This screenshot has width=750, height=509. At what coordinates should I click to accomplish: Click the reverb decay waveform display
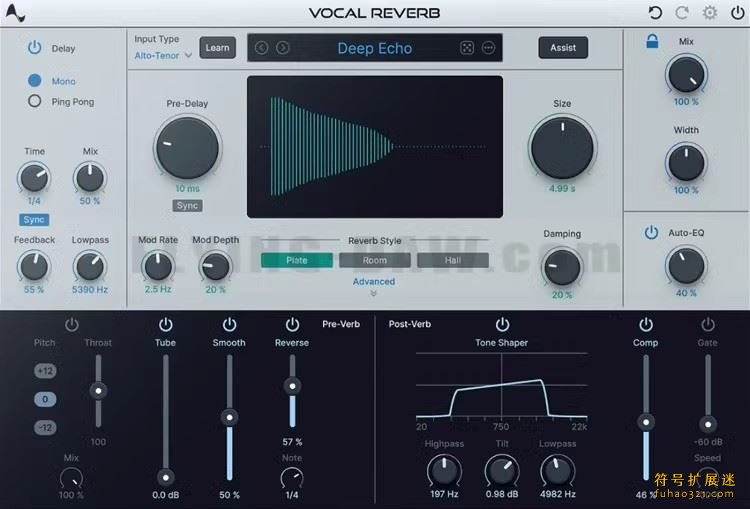click(x=375, y=147)
